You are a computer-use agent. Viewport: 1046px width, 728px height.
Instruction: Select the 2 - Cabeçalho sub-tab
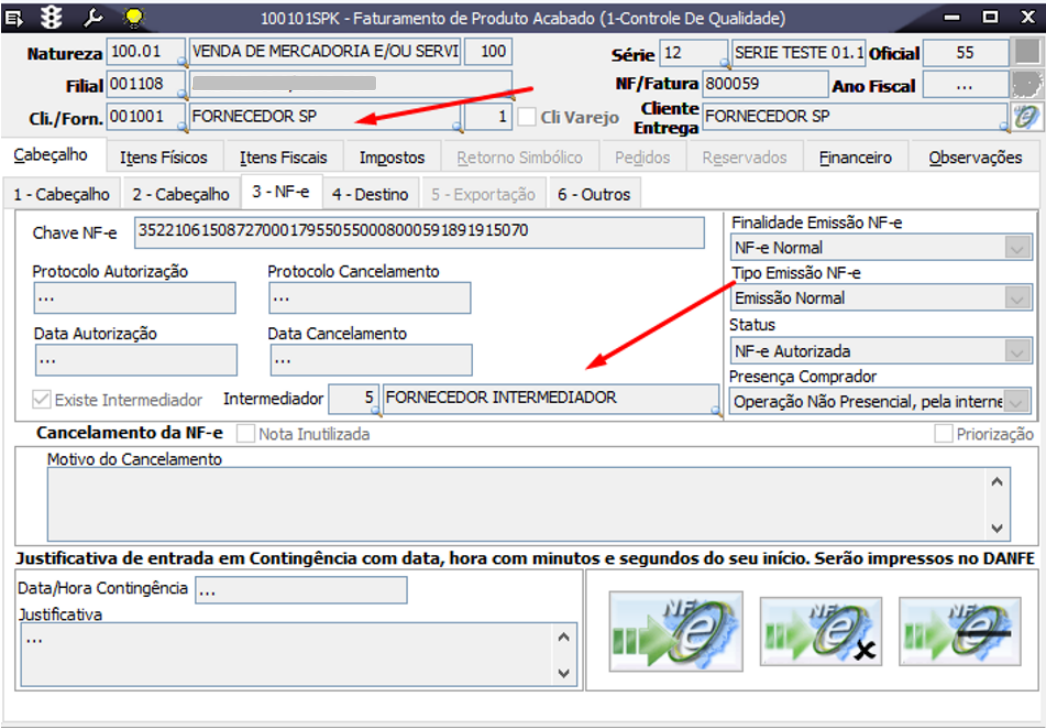[x=181, y=194]
